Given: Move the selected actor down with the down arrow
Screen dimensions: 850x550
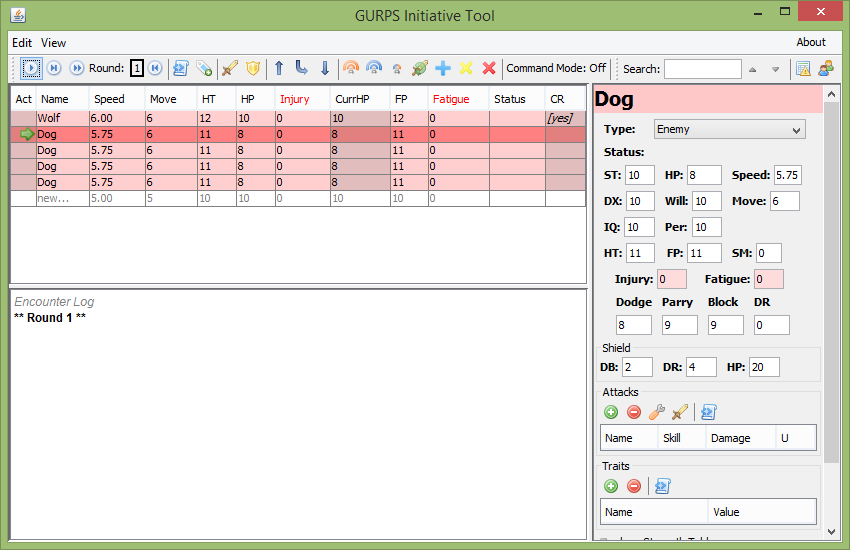Looking at the screenshot, I should [325, 68].
